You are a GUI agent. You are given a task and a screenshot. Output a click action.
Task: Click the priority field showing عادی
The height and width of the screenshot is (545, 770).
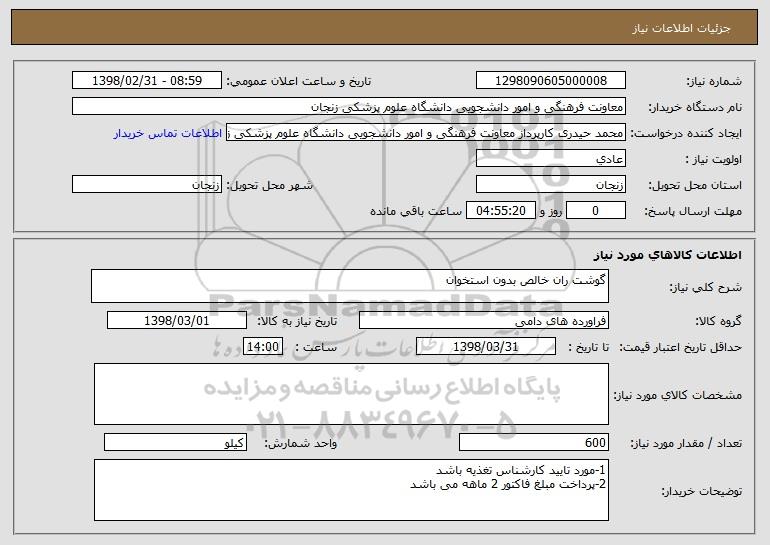pyautogui.click(x=550, y=159)
